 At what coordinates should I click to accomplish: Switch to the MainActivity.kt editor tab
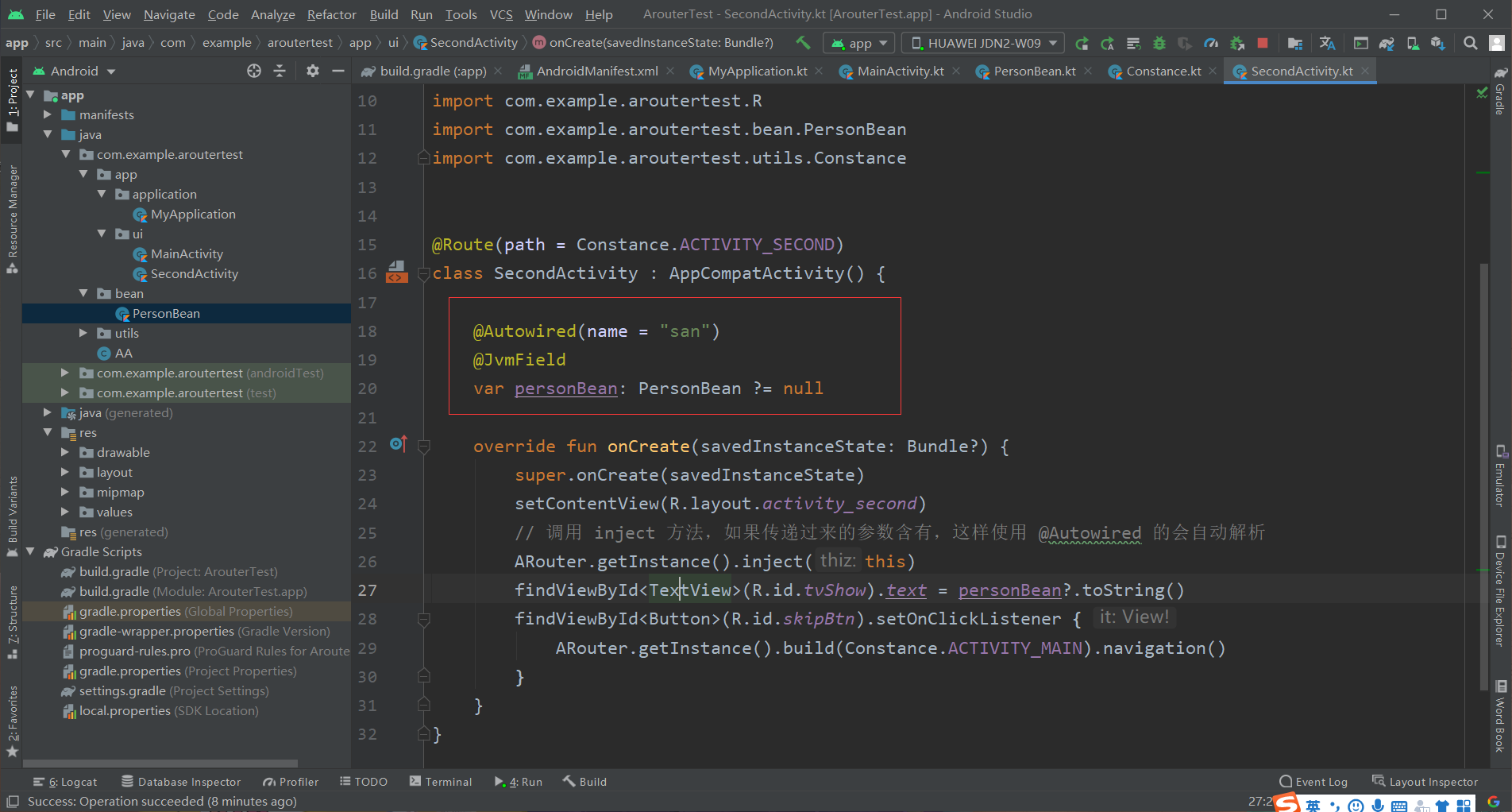click(x=900, y=72)
